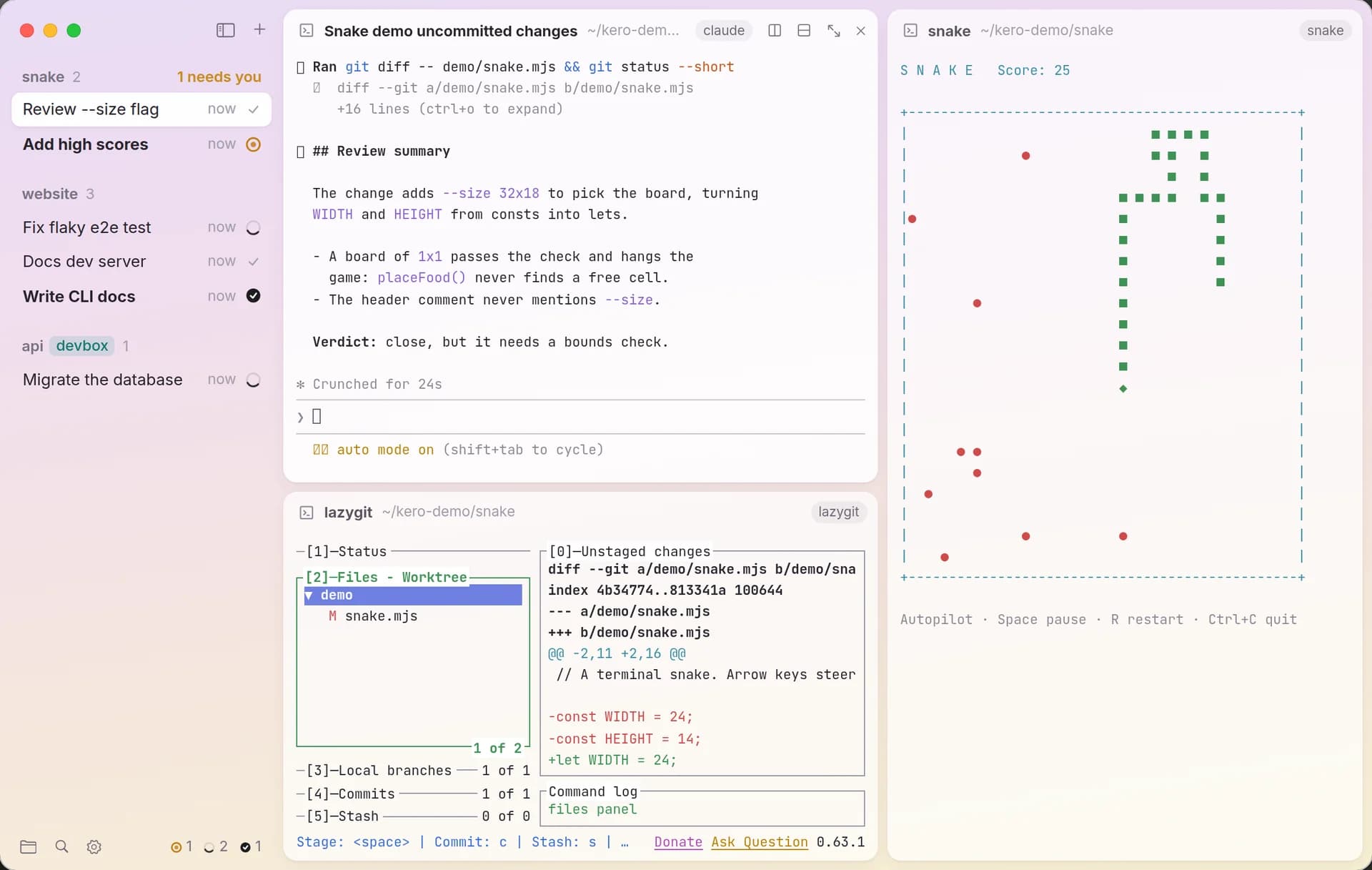Click the orange status icon on Add high scores
The height and width of the screenshot is (870, 1372).
point(253,144)
